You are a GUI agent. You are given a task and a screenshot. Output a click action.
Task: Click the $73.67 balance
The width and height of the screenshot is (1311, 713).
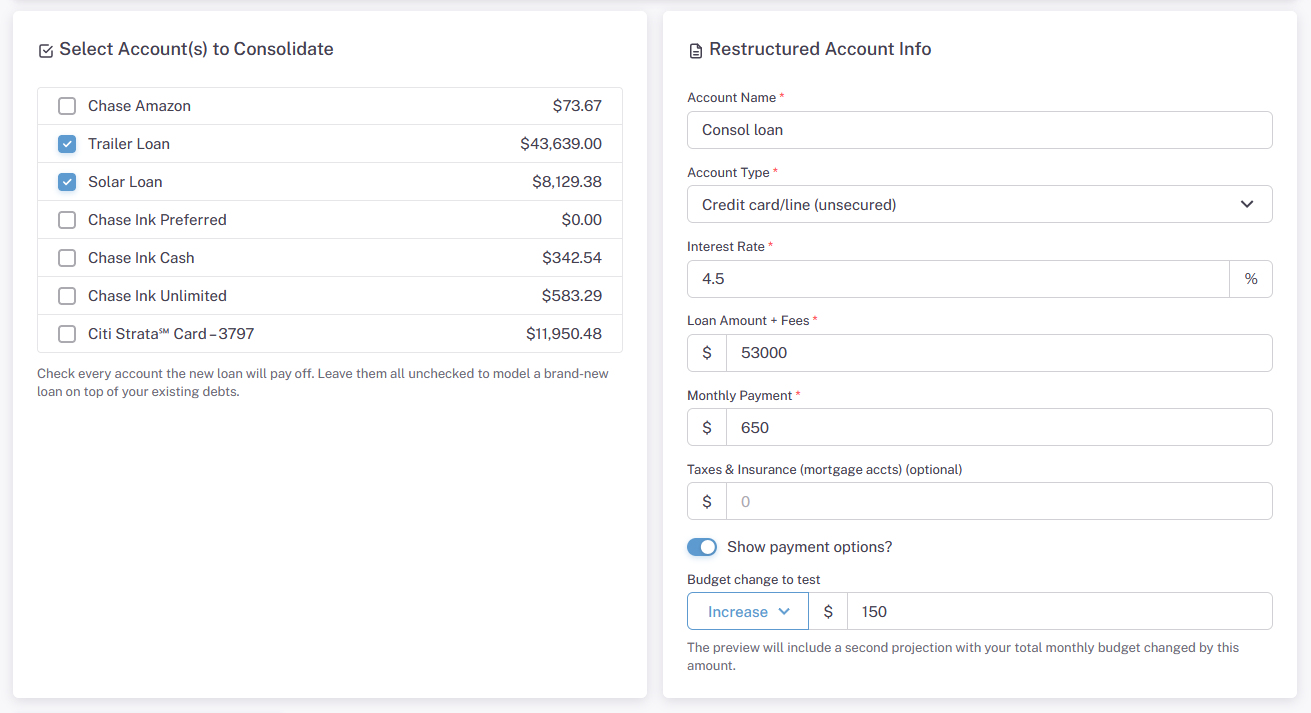[577, 106]
